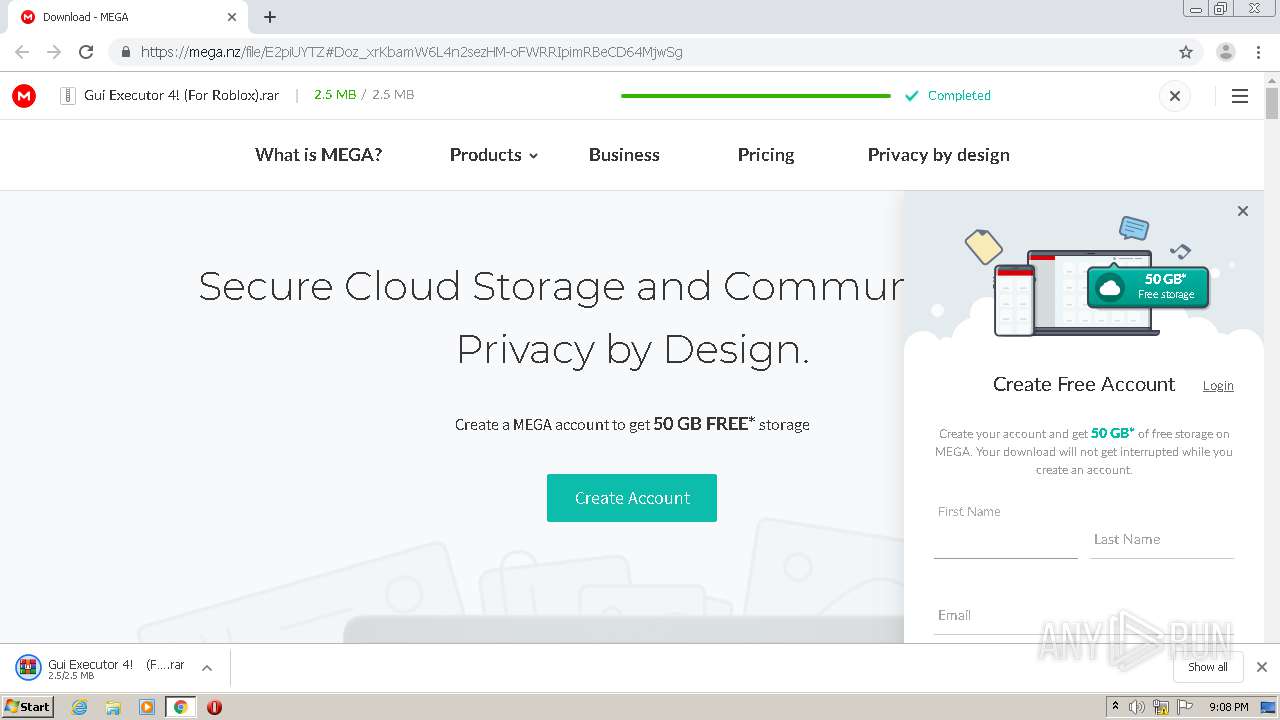Close the Chrome downloads shelf
Screen dimensions: 1280x720
(1262, 667)
